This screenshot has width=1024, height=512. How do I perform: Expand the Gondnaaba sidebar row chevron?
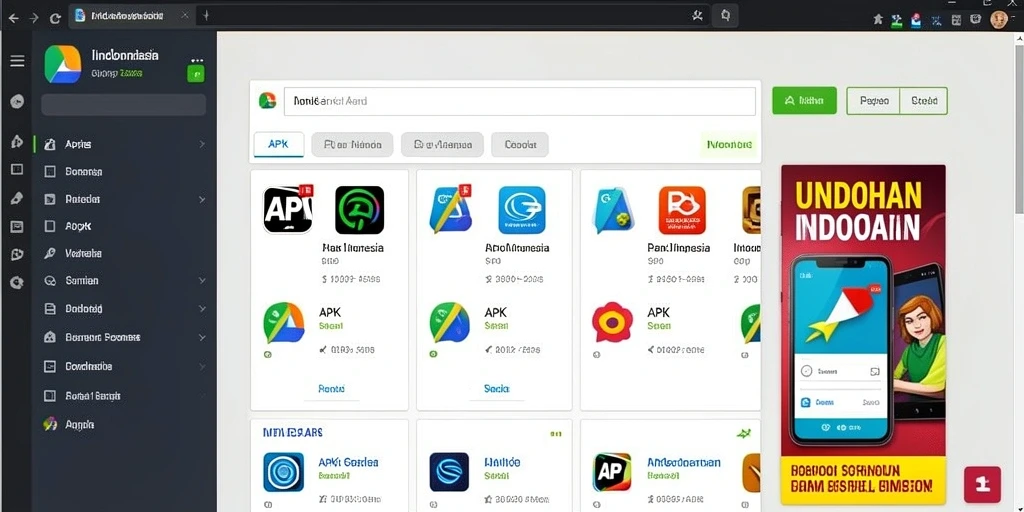202,366
